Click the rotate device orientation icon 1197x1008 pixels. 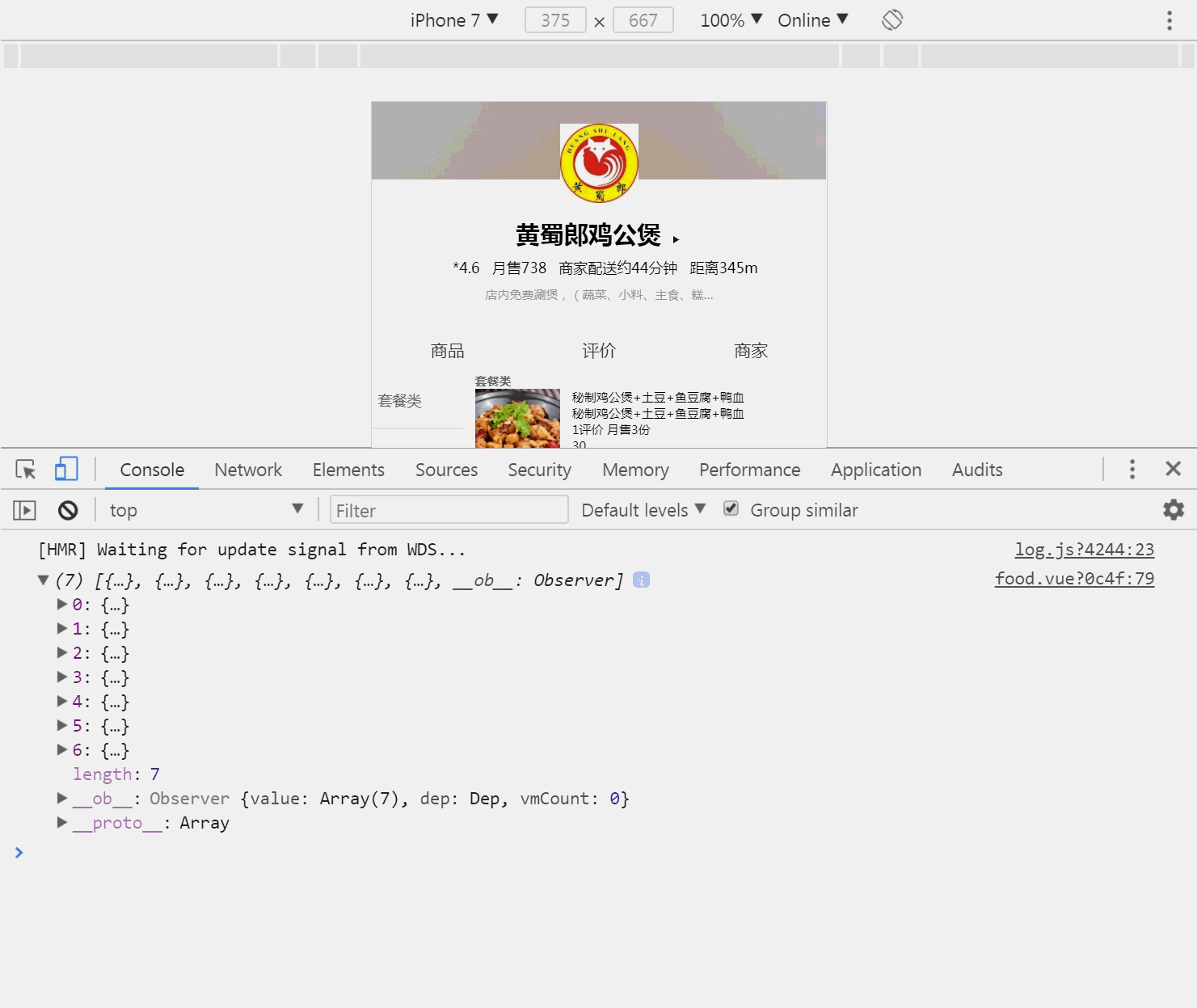pyautogui.click(x=892, y=20)
